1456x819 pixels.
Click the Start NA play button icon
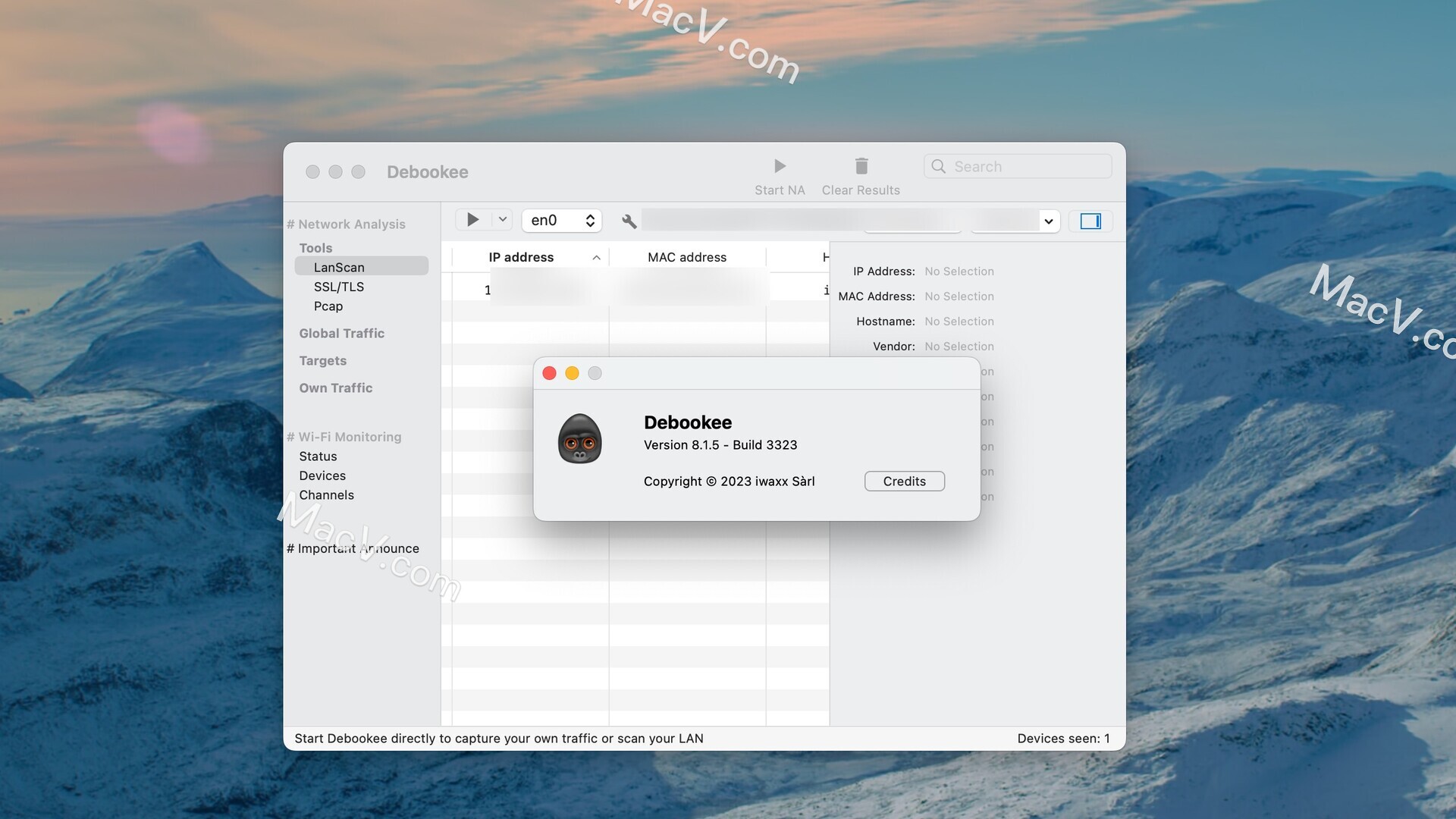pos(779,165)
